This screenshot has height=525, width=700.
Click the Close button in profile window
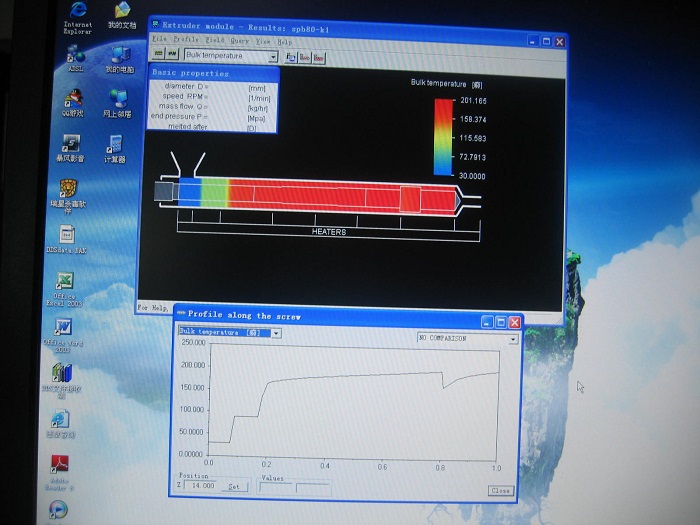(500, 491)
